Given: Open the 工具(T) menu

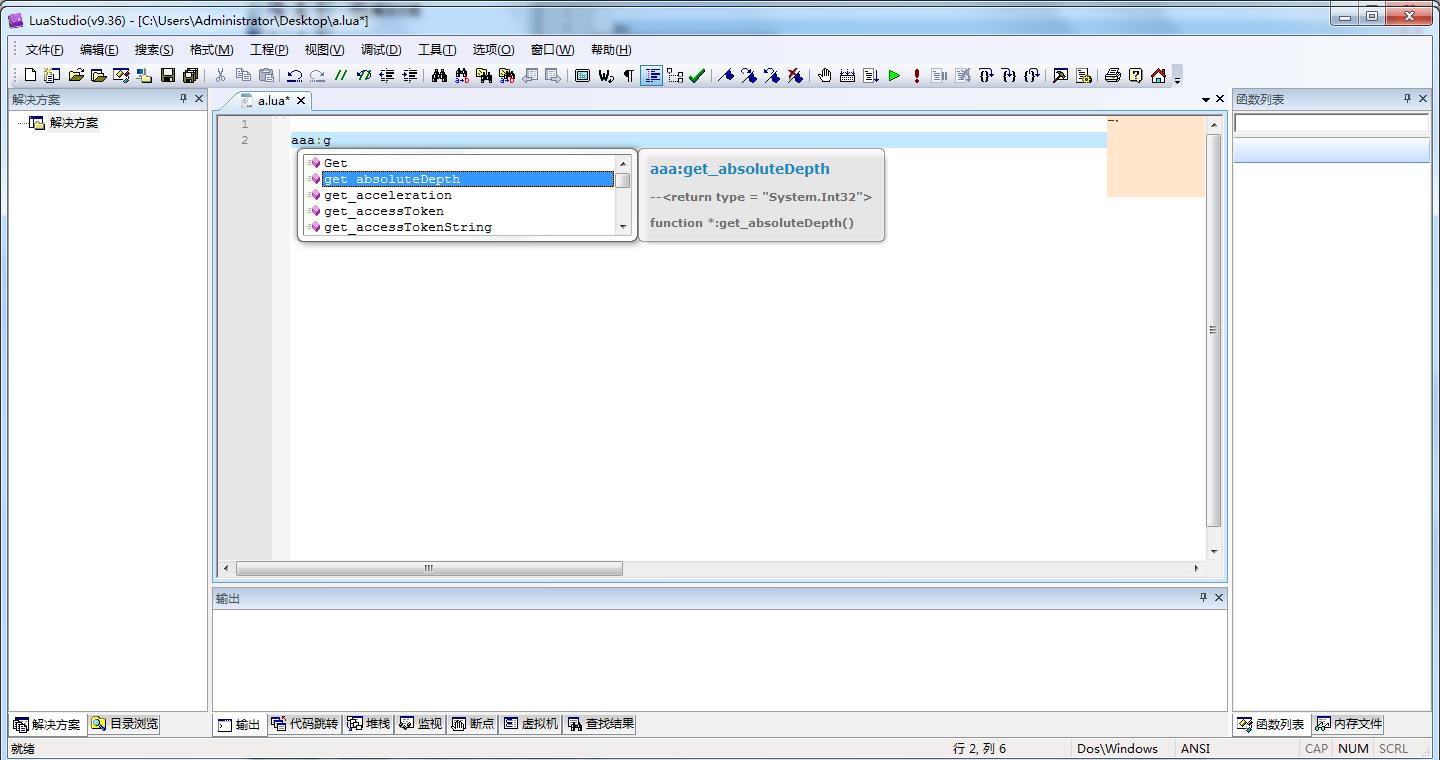Looking at the screenshot, I should click(x=437, y=50).
